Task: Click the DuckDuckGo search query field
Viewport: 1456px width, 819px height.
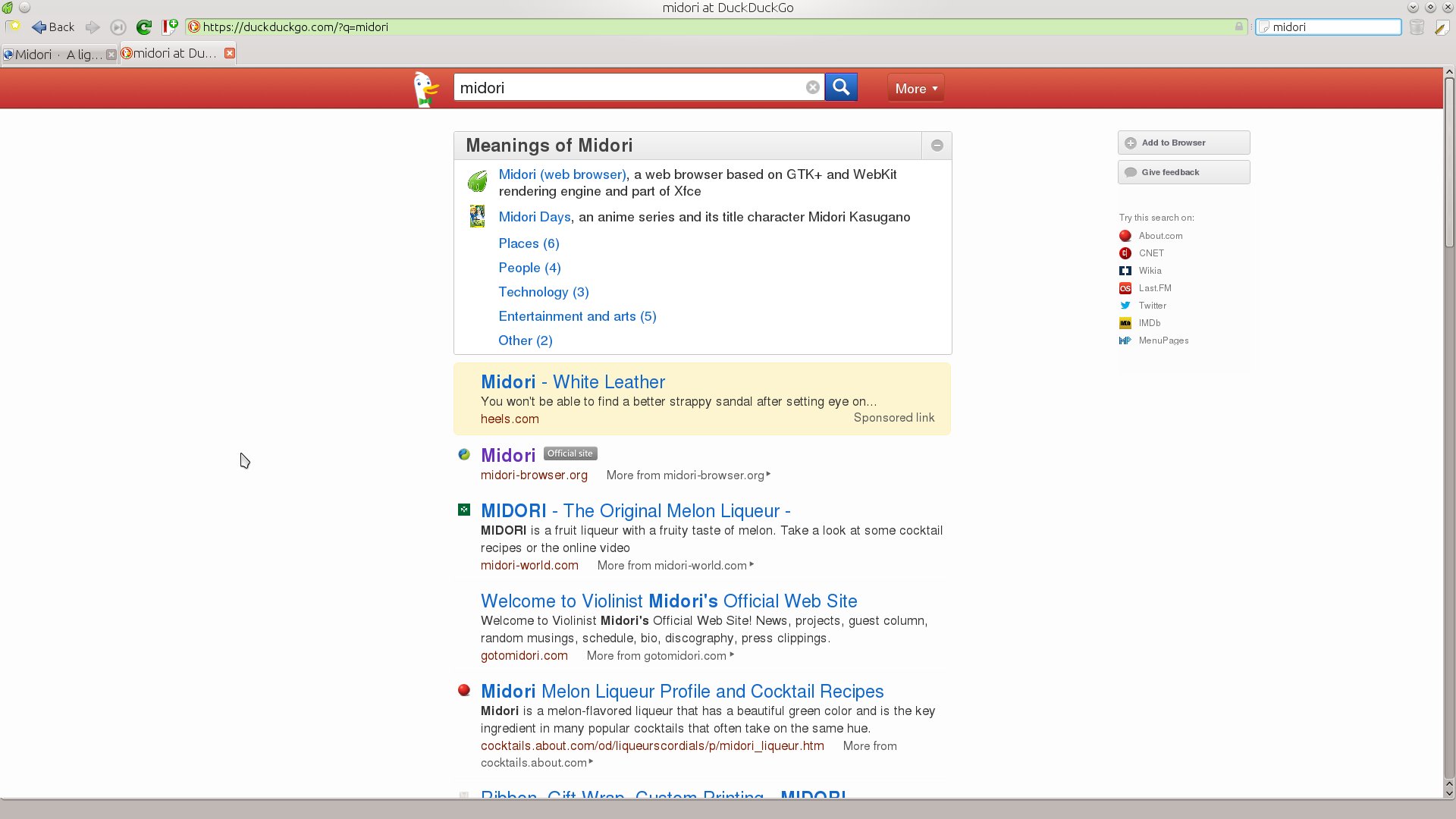Action: [639, 87]
